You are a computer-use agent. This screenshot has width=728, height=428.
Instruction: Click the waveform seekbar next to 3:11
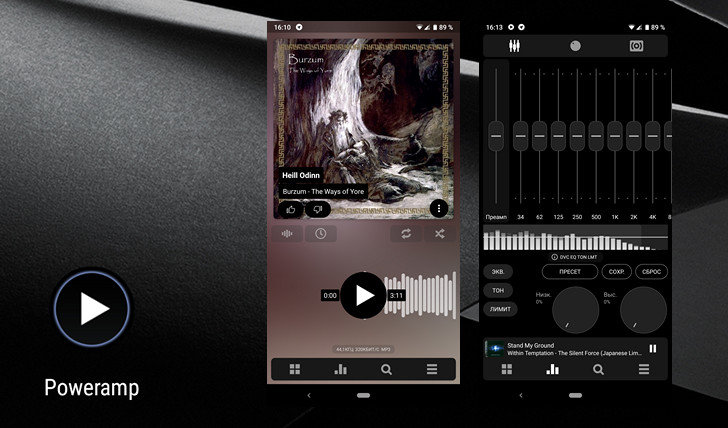tap(421, 295)
